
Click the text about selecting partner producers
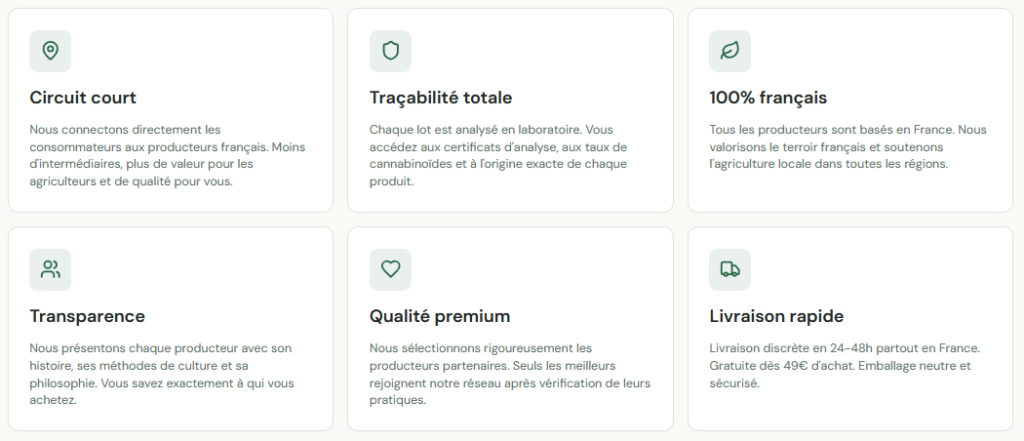(x=510, y=374)
